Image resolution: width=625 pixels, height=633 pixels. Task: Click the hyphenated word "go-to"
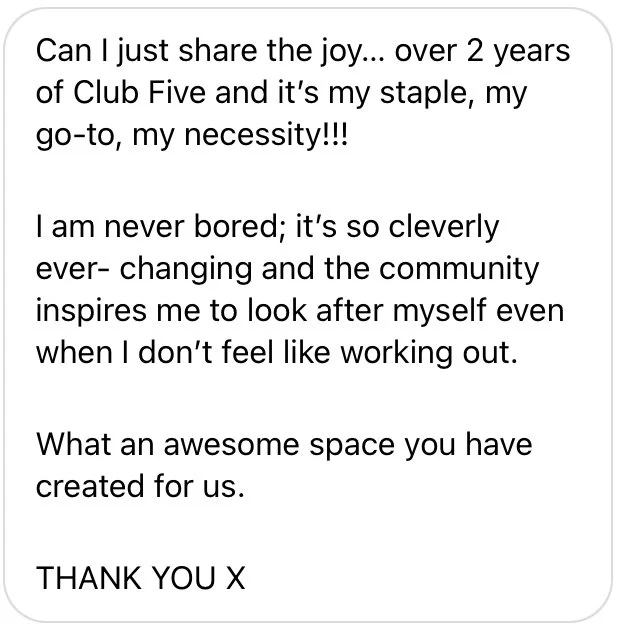pos(77,135)
